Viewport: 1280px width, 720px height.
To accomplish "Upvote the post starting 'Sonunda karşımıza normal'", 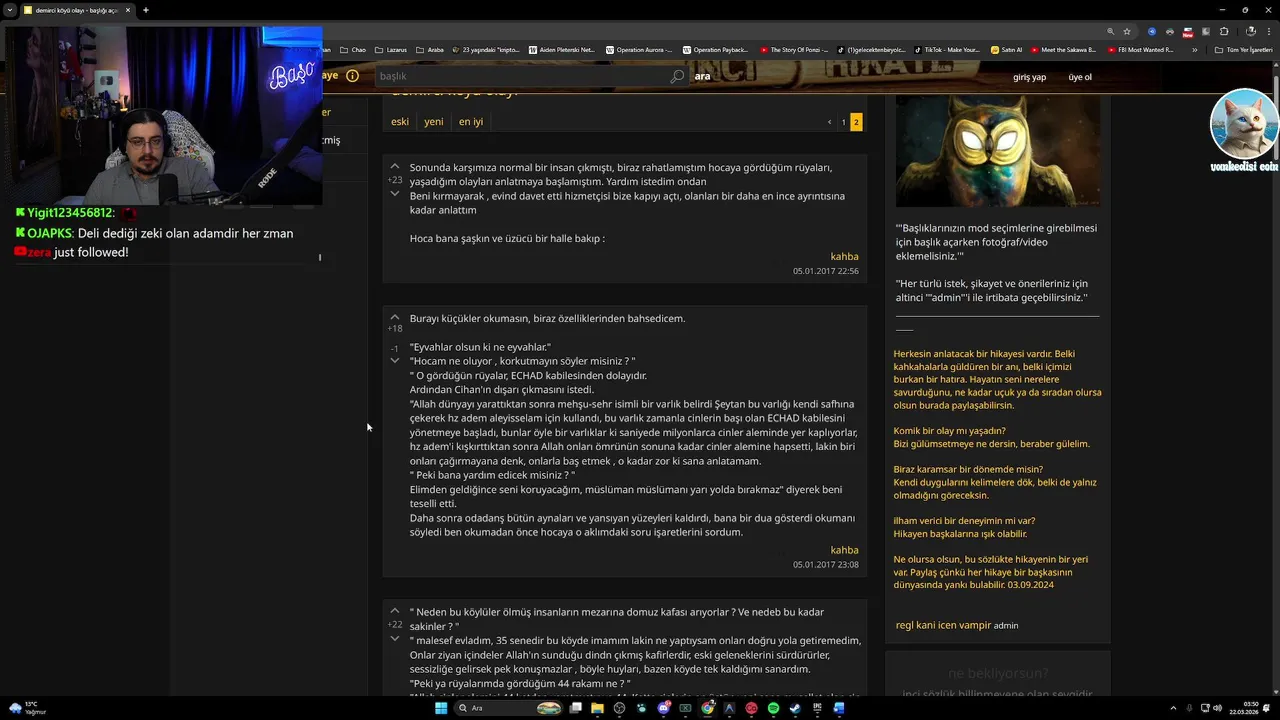I will point(394,166).
